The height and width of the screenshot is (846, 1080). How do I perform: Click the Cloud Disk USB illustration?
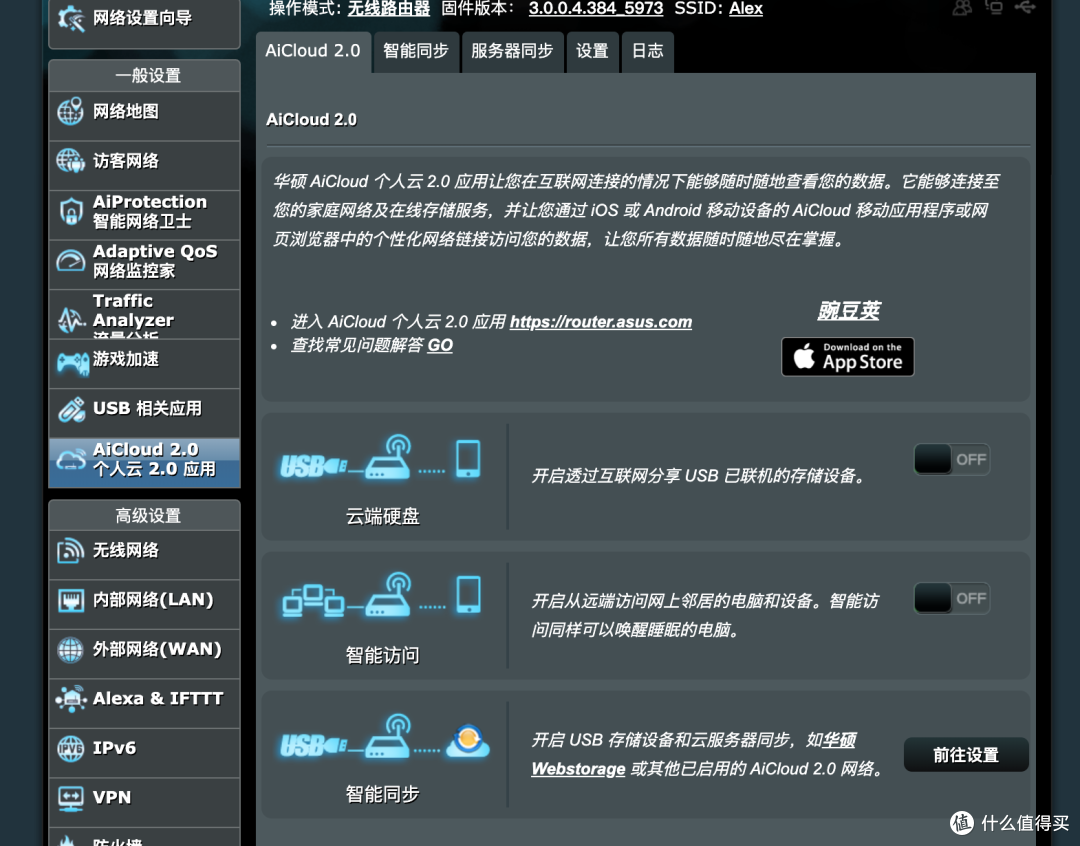pos(381,459)
